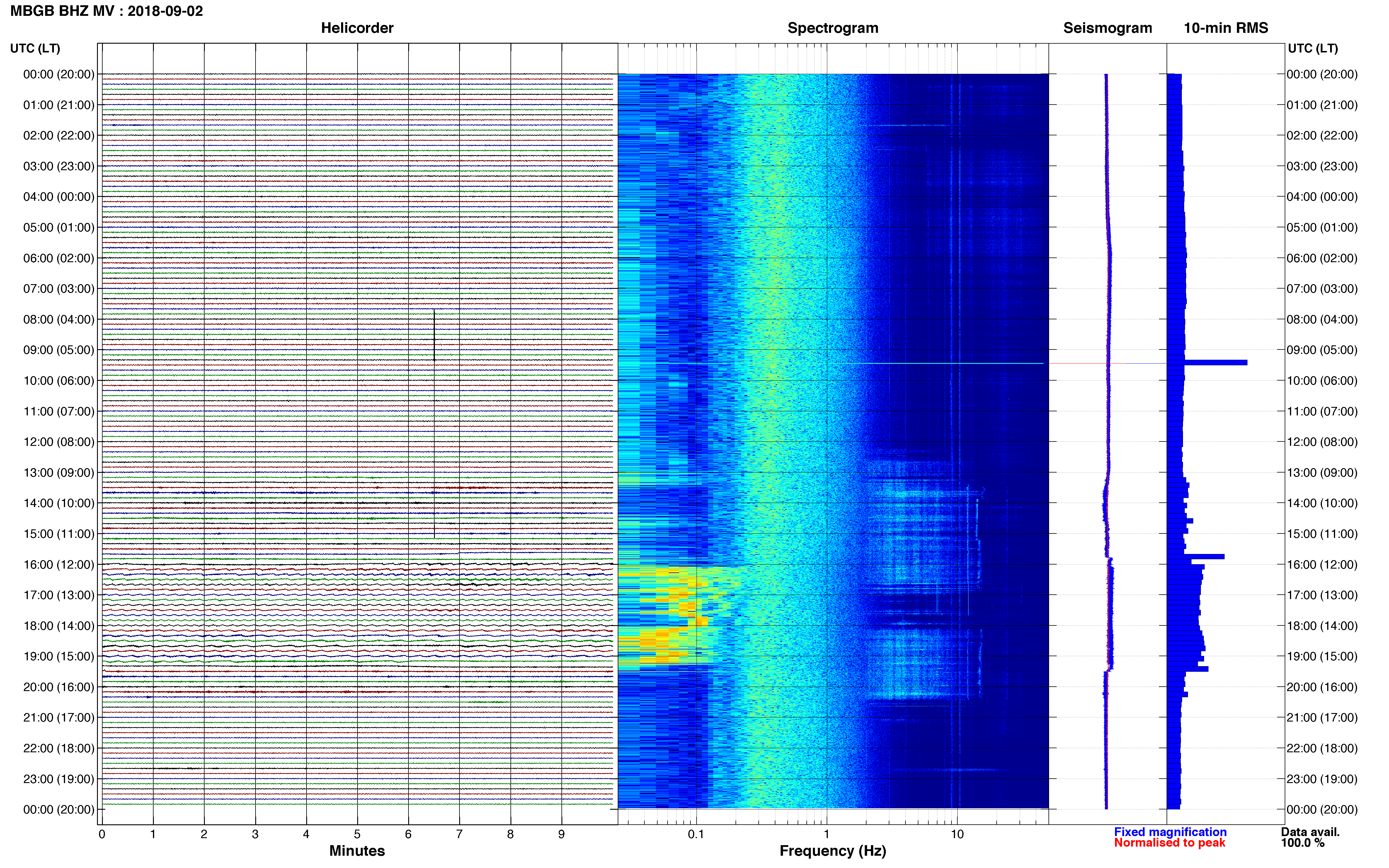Click the left-axis time label 14:00 (10:00)
This screenshot has width=1389, height=868.
point(59,503)
